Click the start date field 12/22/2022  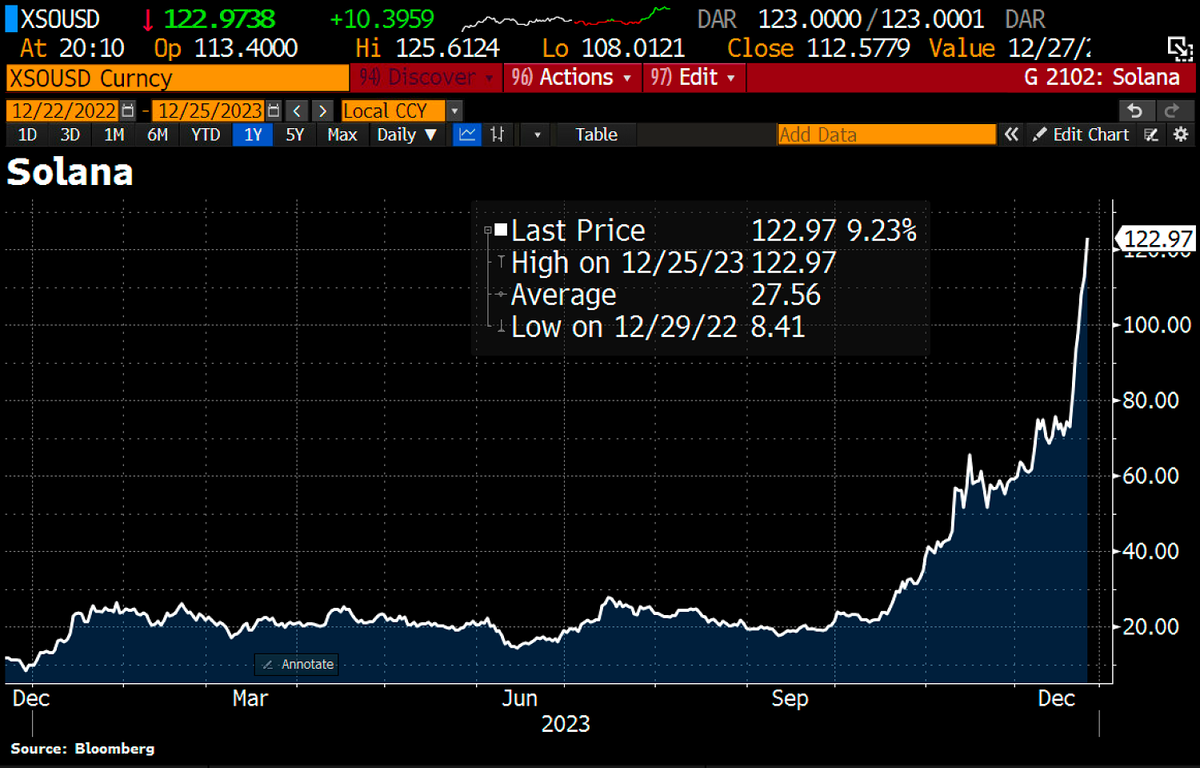pos(63,111)
